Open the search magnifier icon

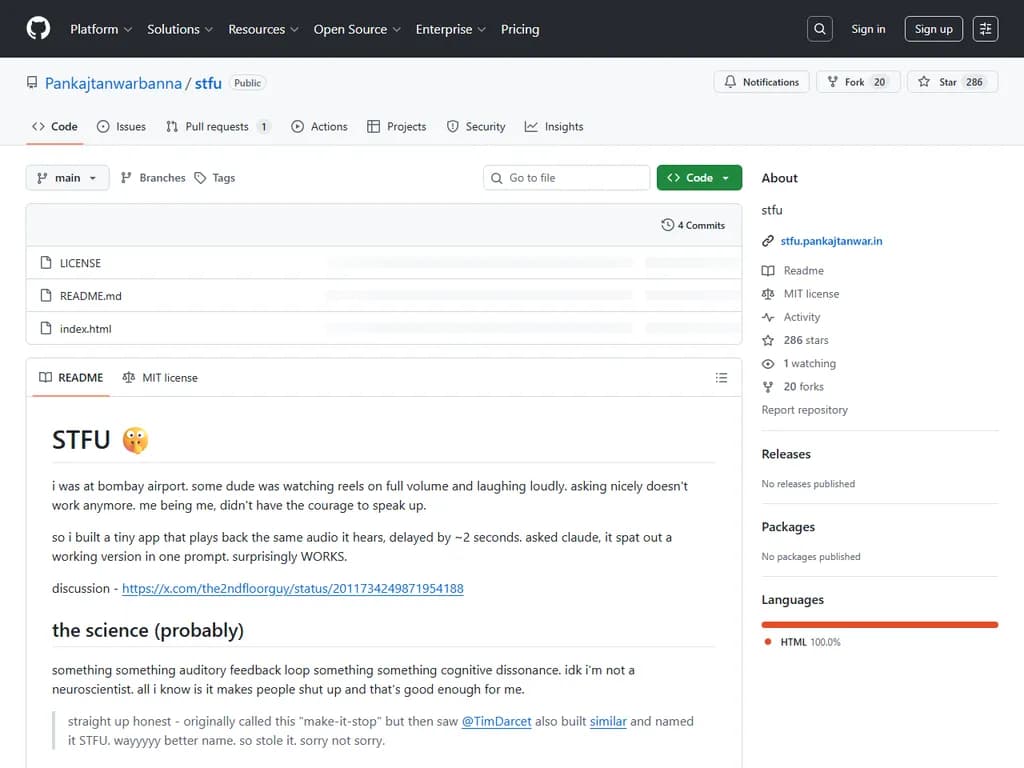pyautogui.click(x=820, y=29)
